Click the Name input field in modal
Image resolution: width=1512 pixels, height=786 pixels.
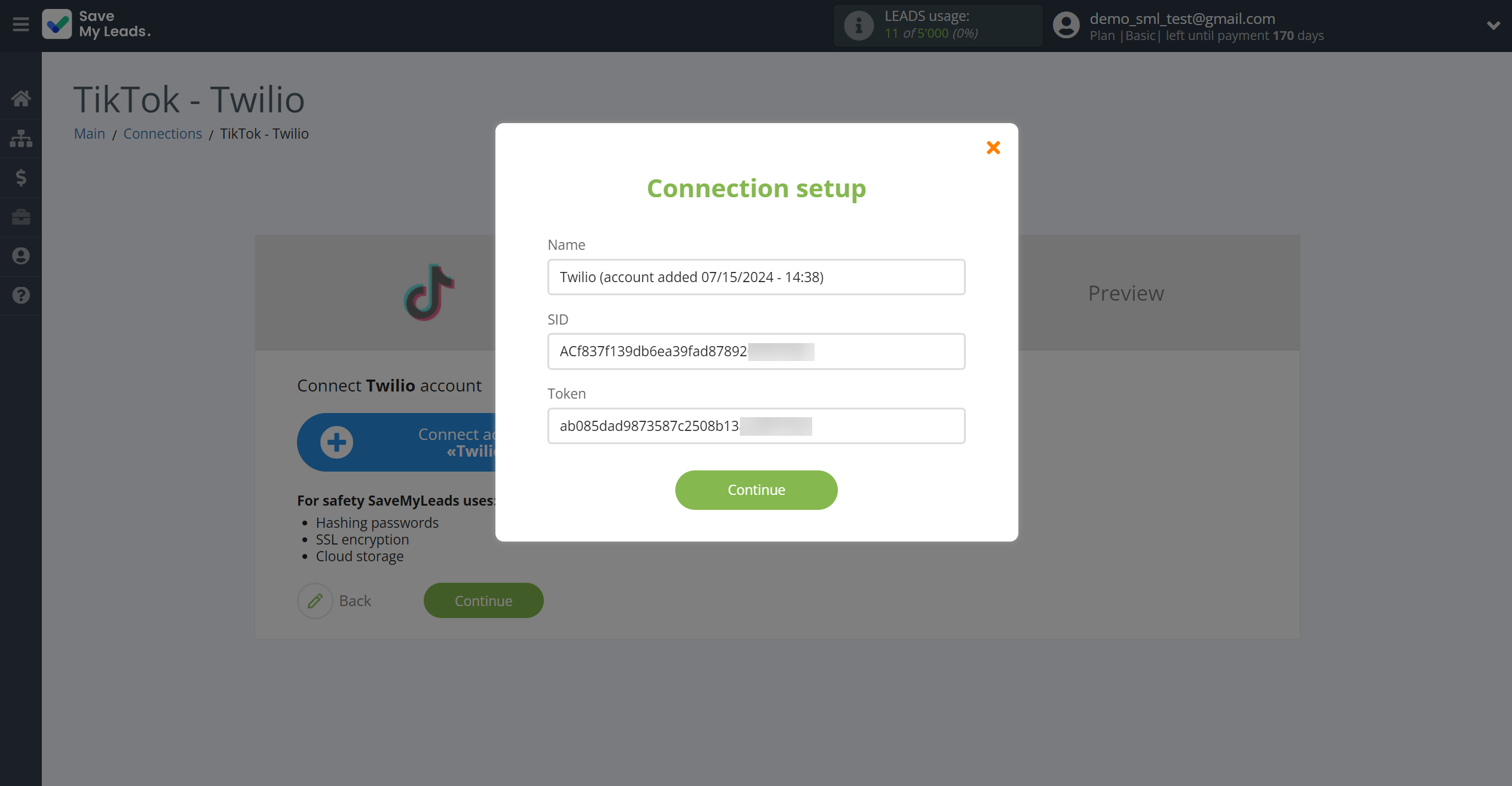coord(756,277)
